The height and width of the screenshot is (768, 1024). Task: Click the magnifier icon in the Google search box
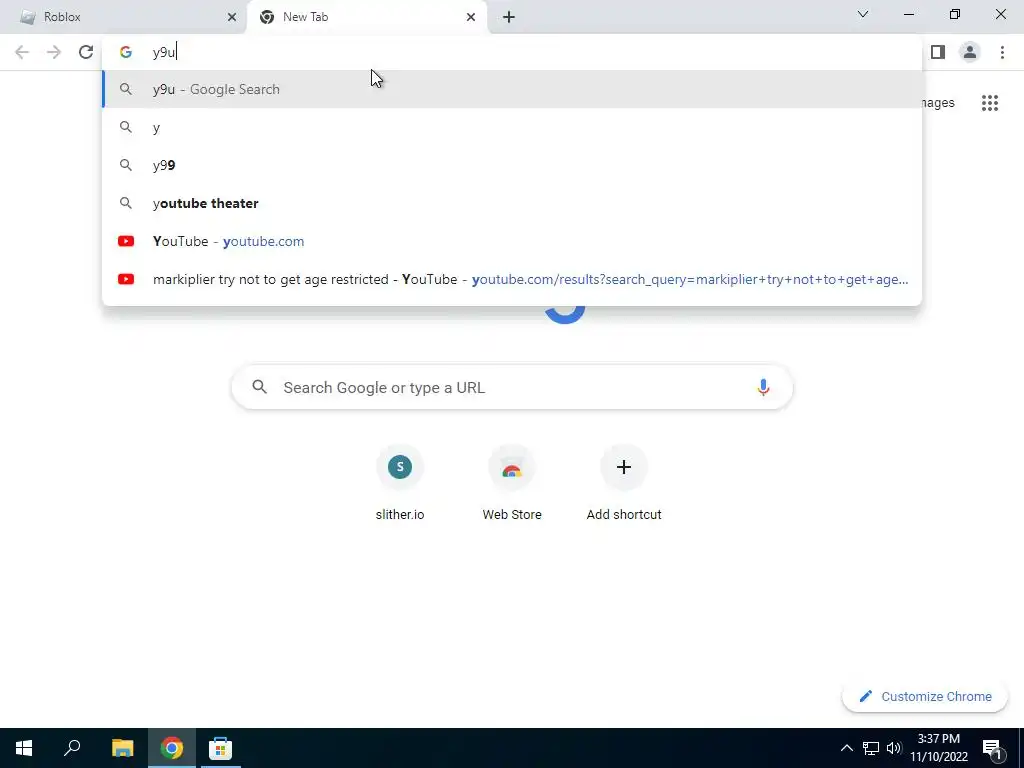click(259, 387)
